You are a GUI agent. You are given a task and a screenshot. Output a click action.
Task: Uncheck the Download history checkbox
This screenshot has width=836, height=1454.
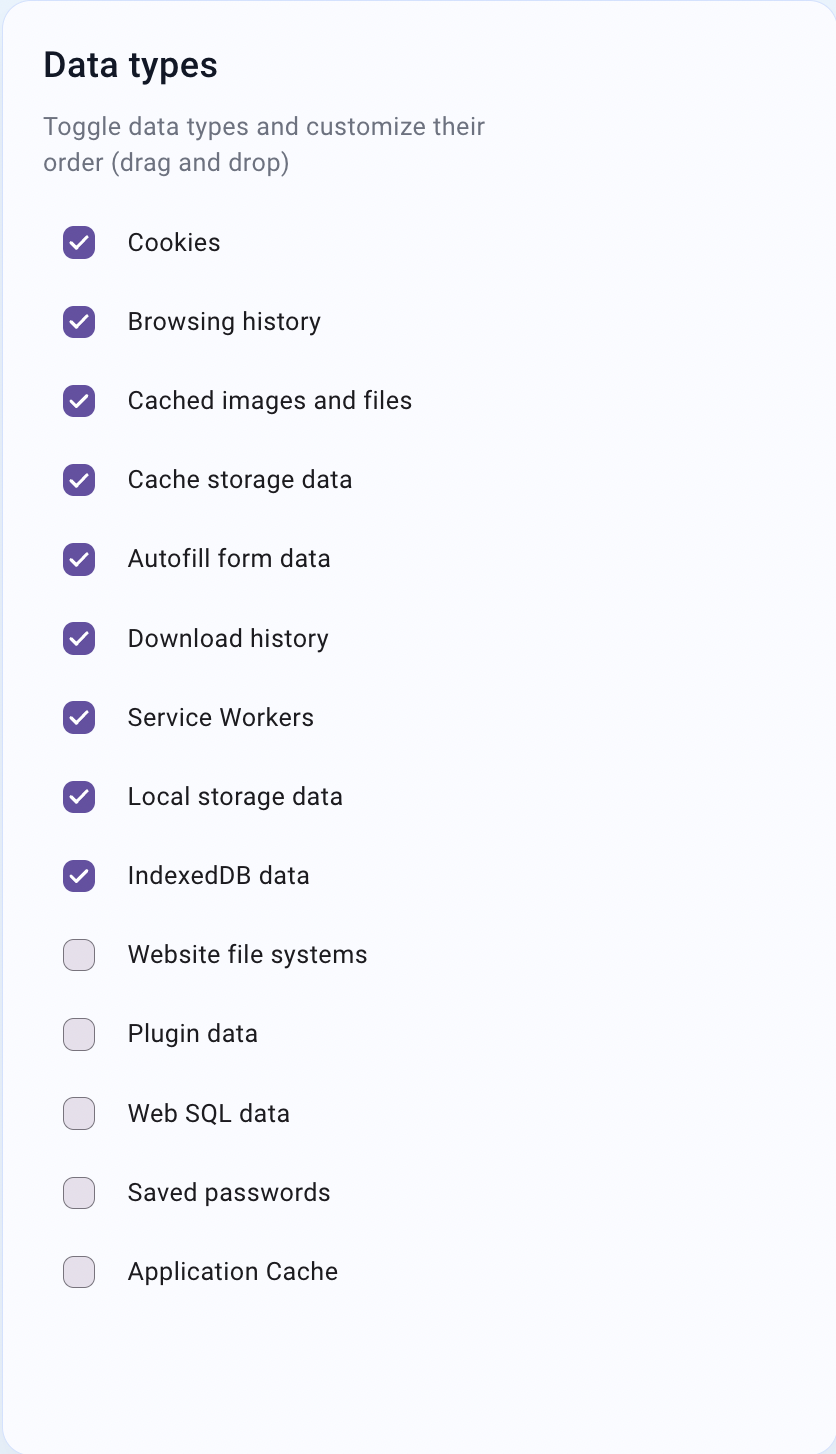click(78, 638)
